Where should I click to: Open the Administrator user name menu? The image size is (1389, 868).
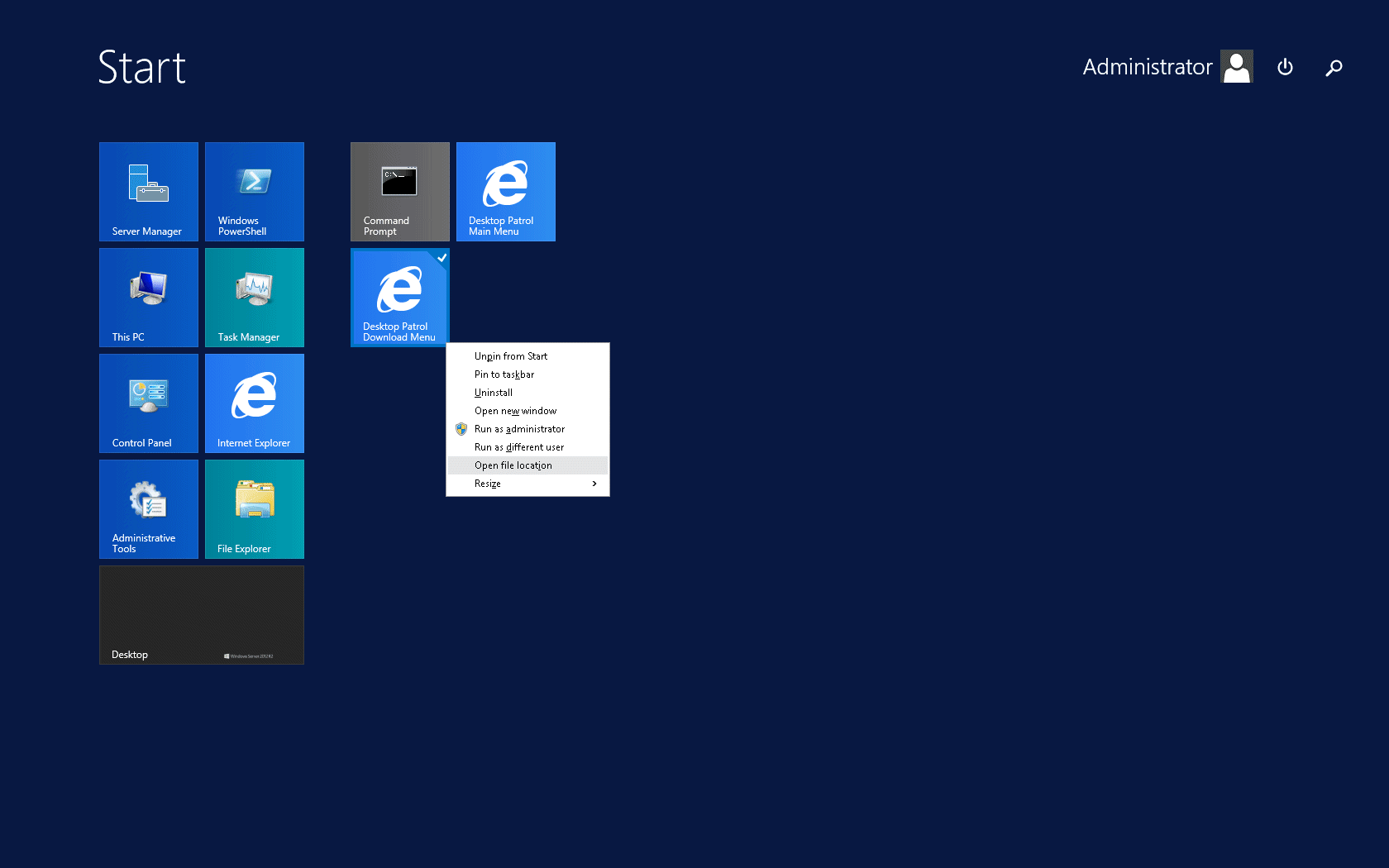coord(1148,67)
